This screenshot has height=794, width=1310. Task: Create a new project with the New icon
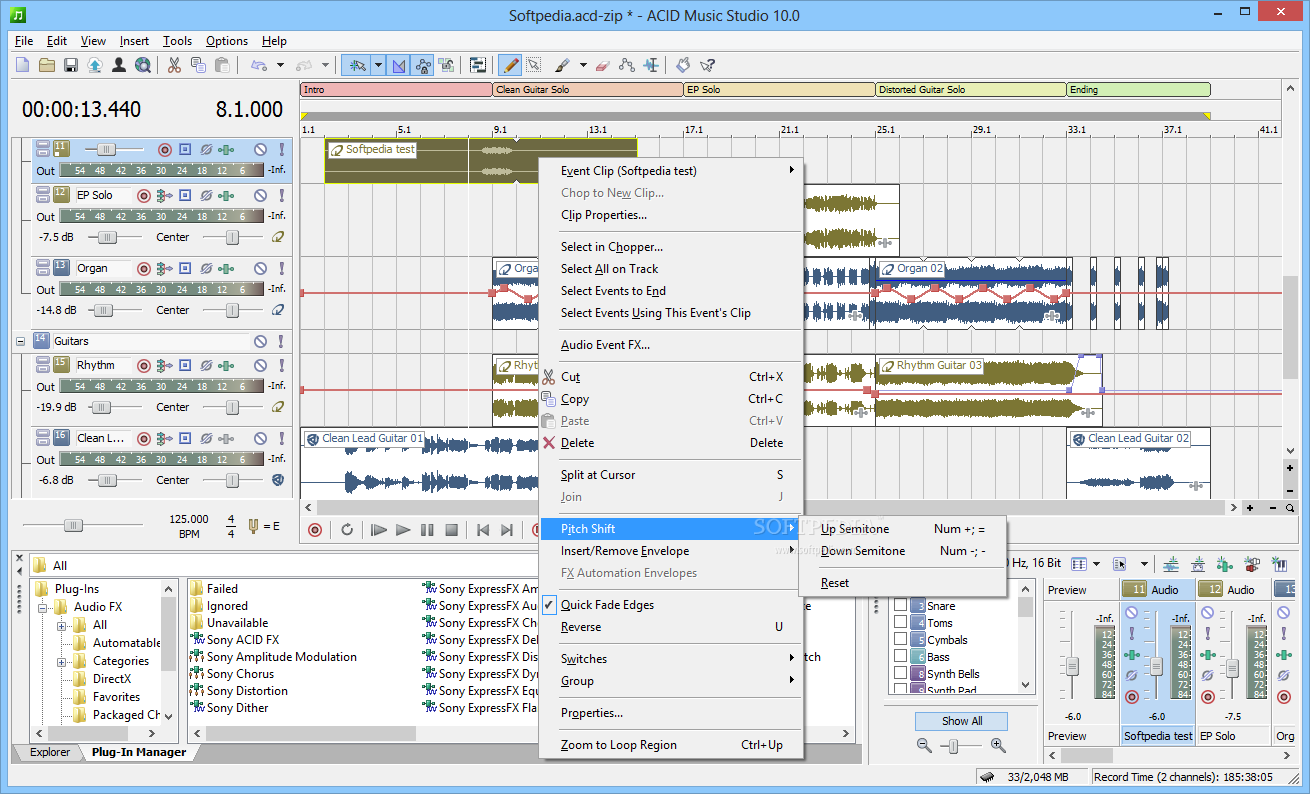(23, 65)
